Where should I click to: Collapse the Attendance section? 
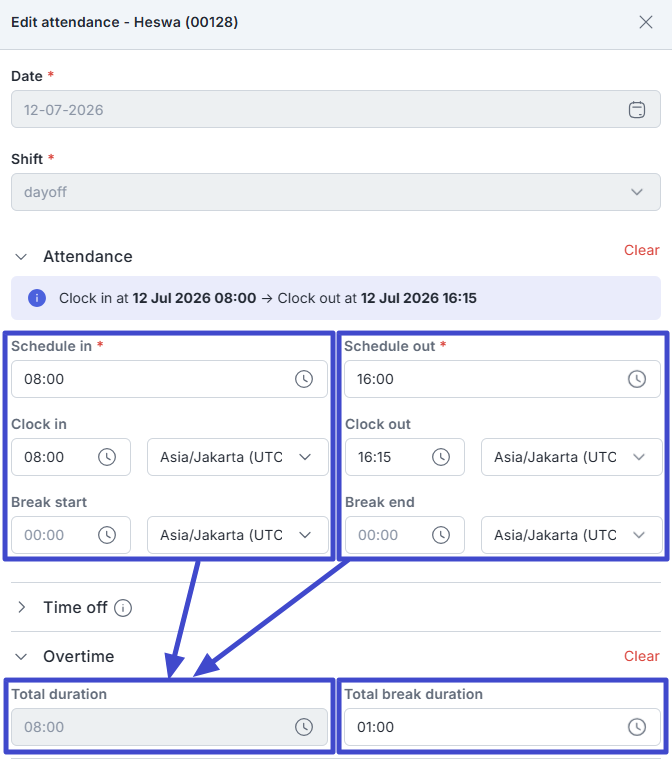point(21,257)
